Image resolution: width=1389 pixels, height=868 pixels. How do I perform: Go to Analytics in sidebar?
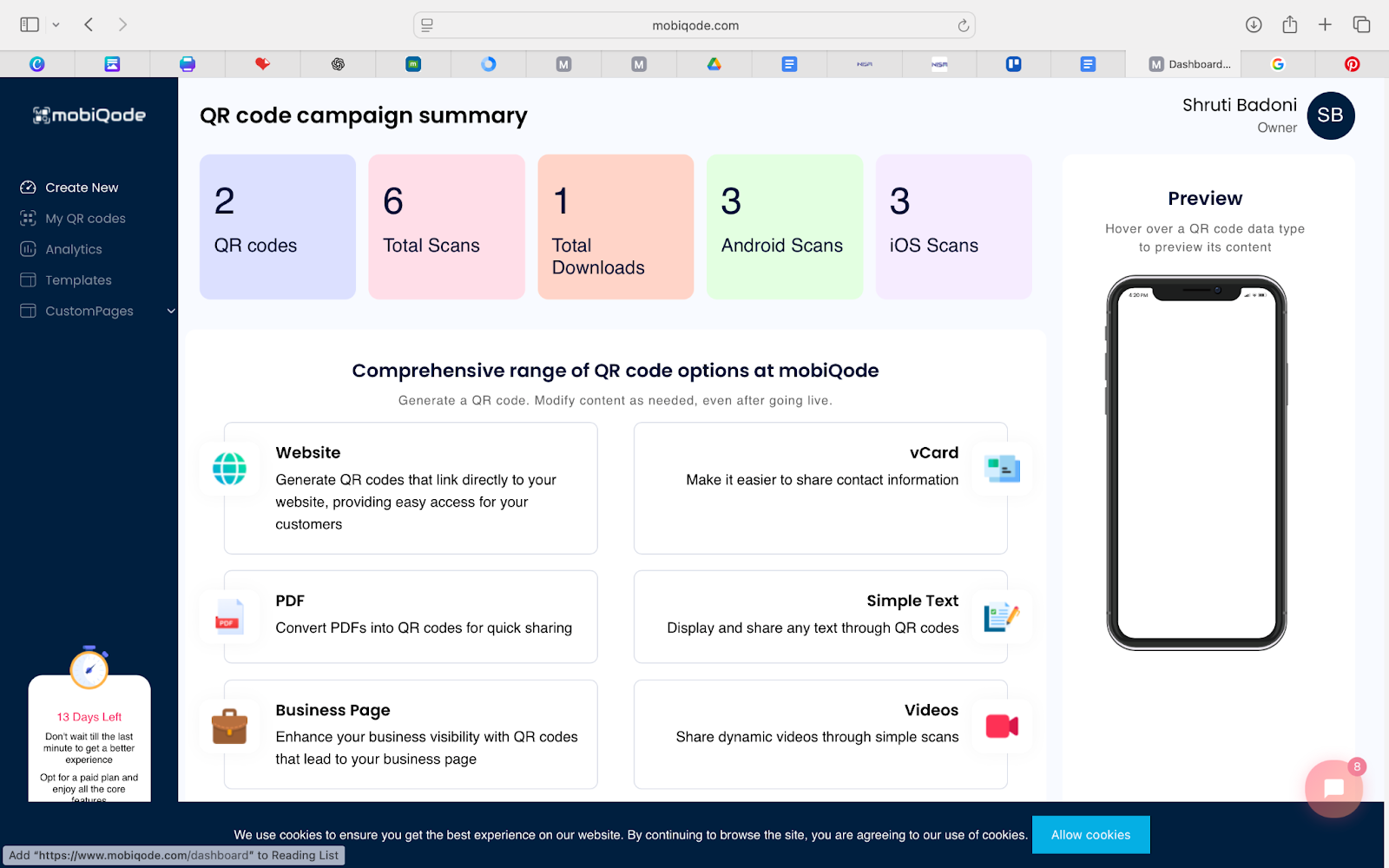[x=74, y=249]
